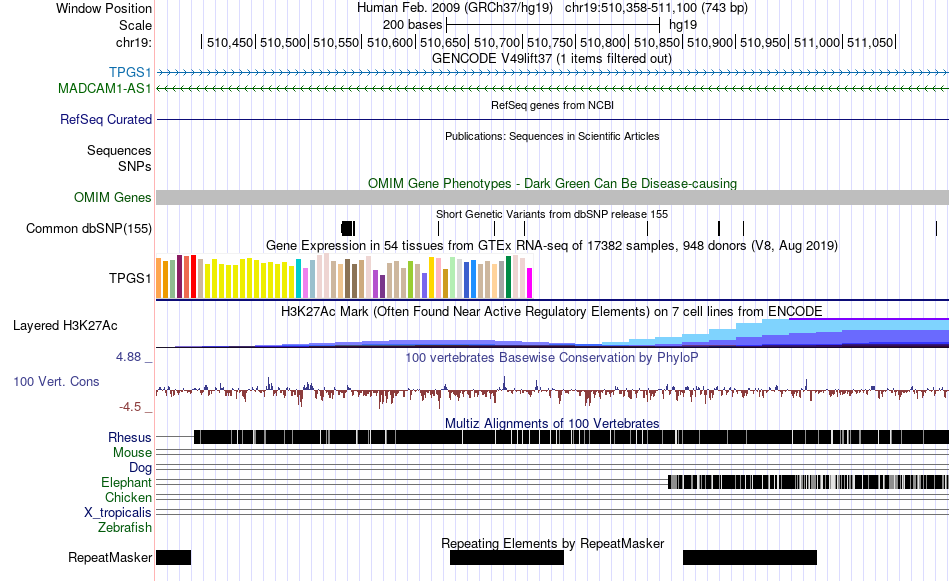The height and width of the screenshot is (581, 950).
Task: Select the Zebrafish species label
Action: click(x=124, y=528)
